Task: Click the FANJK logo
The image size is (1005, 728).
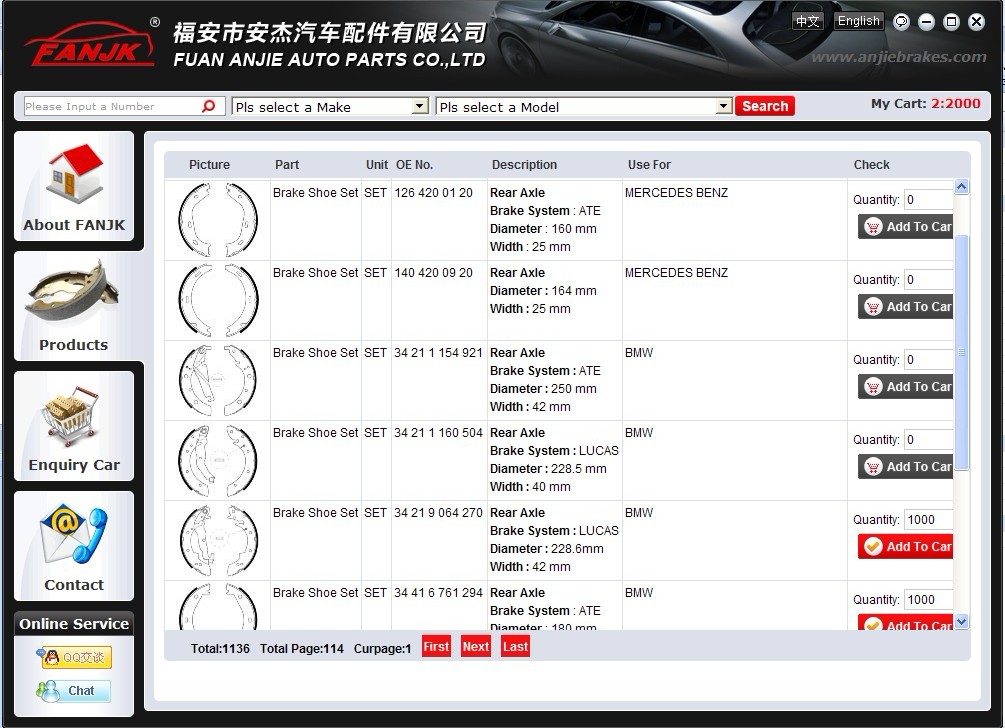Action: click(x=91, y=44)
